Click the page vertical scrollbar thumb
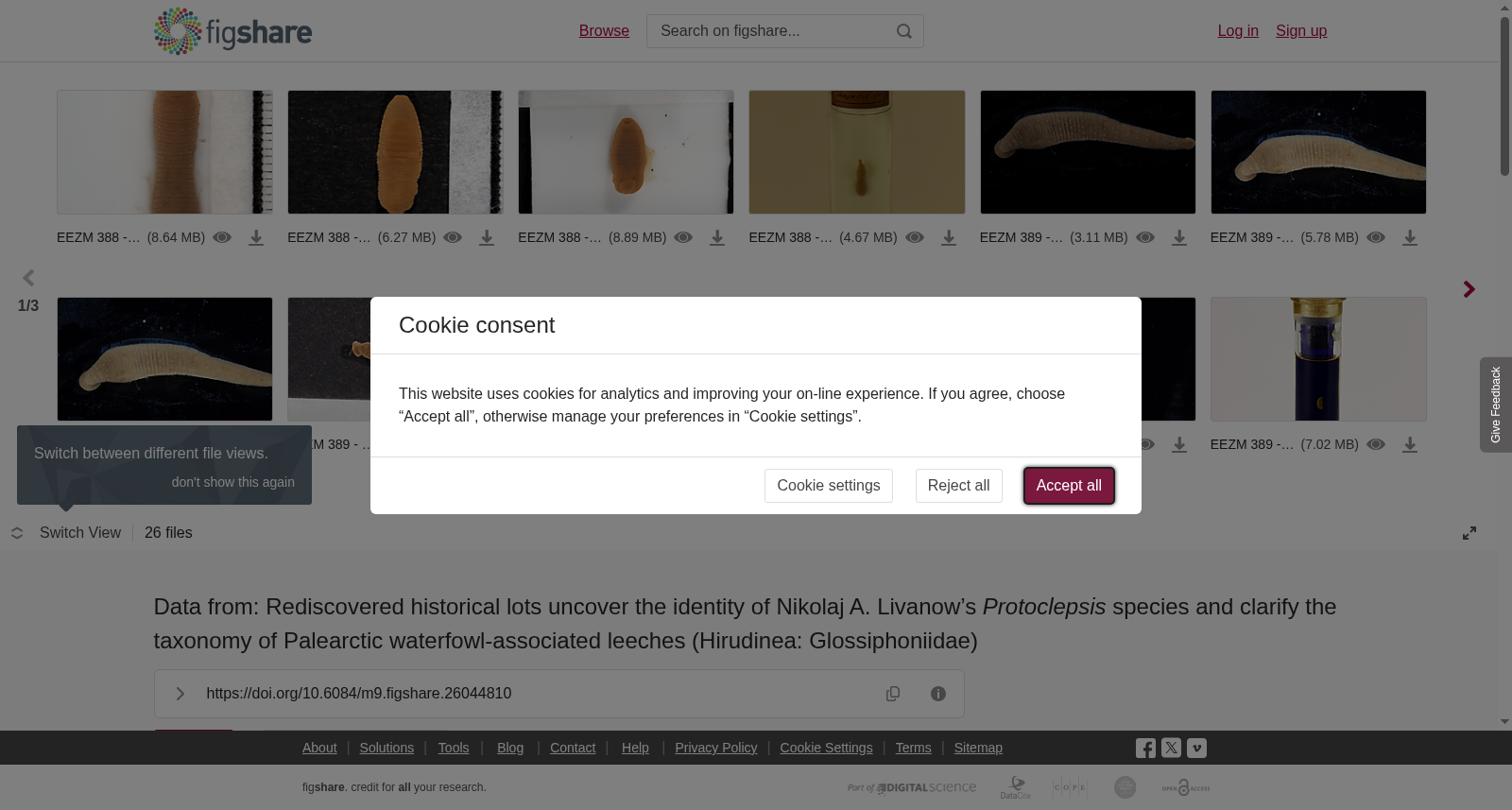 coord(1504,95)
